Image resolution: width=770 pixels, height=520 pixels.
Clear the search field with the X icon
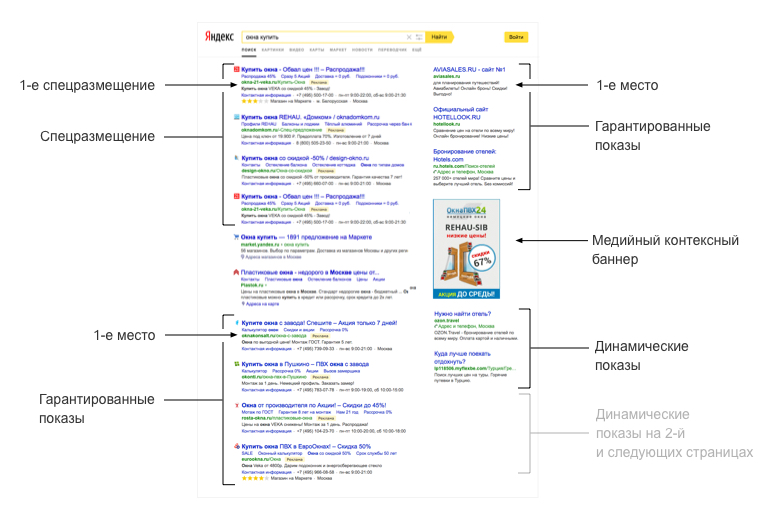pyautogui.click(x=409, y=37)
